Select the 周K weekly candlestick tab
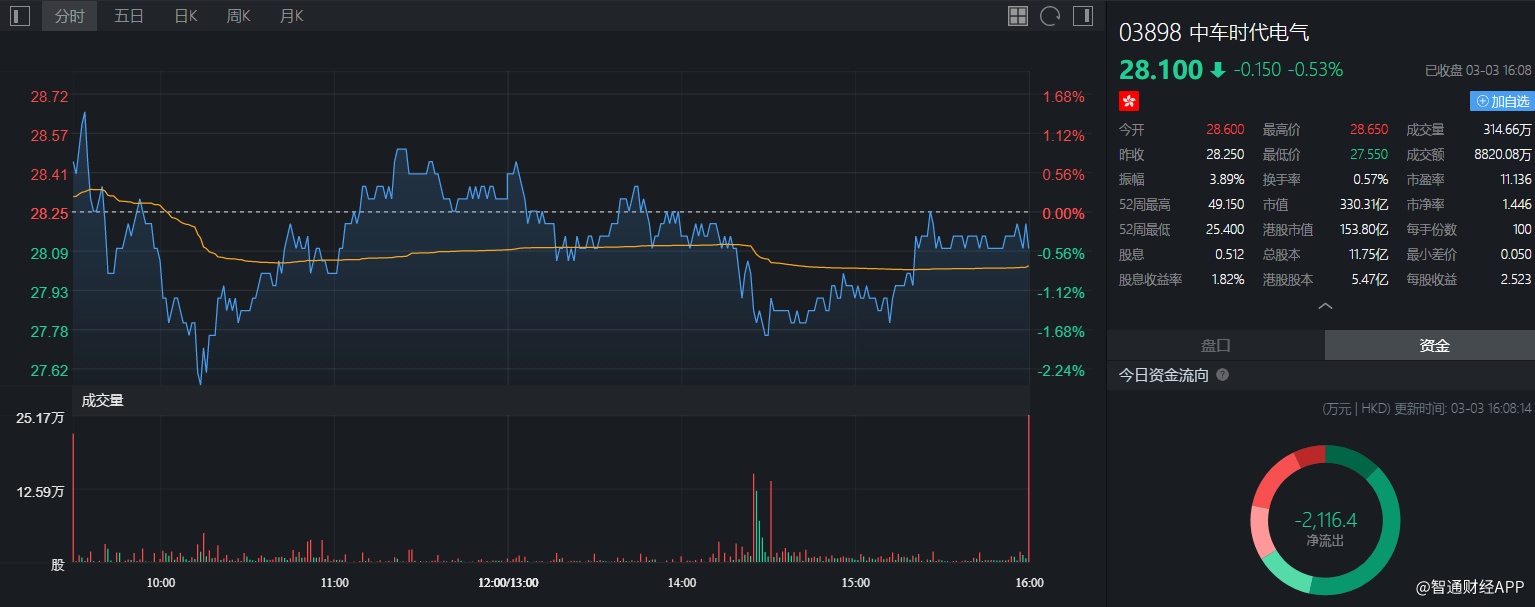Viewport: 1535px width, 607px height. (239, 16)
